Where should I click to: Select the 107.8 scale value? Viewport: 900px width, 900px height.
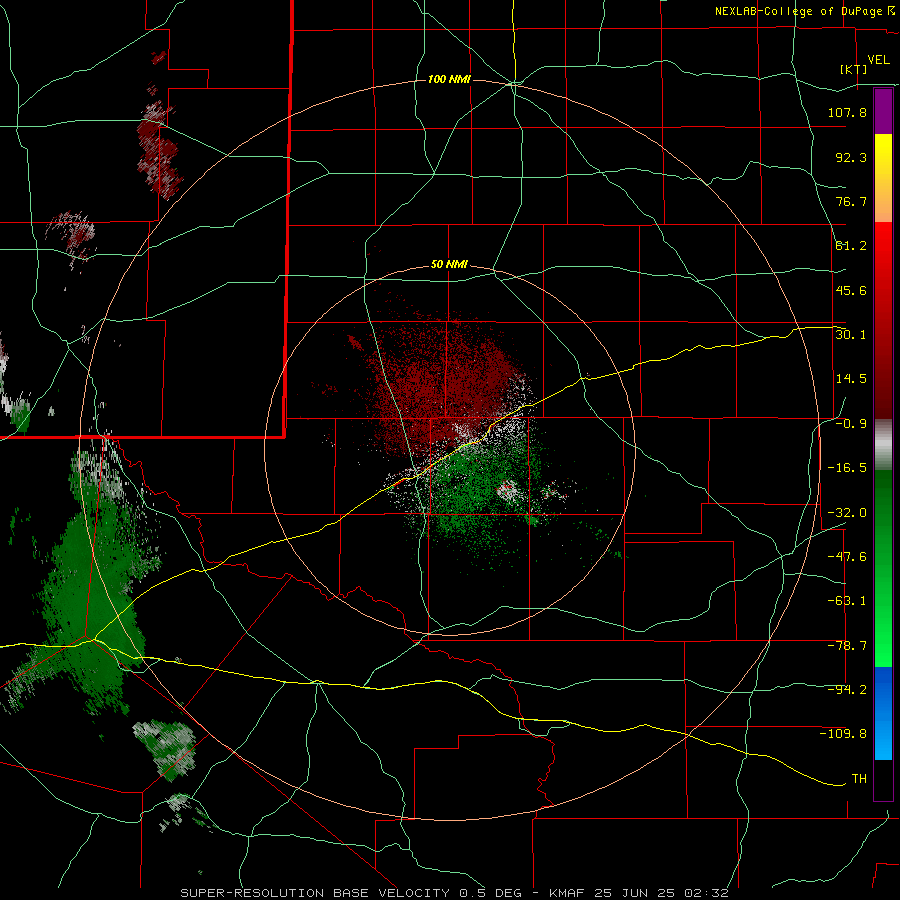tap(847, 112)
